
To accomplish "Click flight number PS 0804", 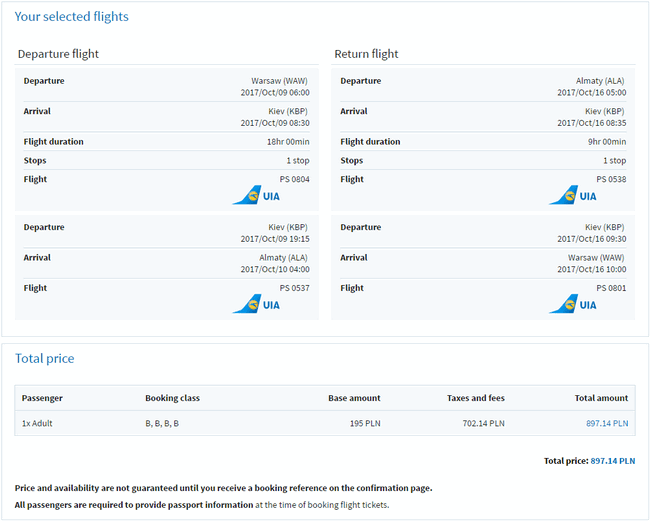I will [294, 179].
